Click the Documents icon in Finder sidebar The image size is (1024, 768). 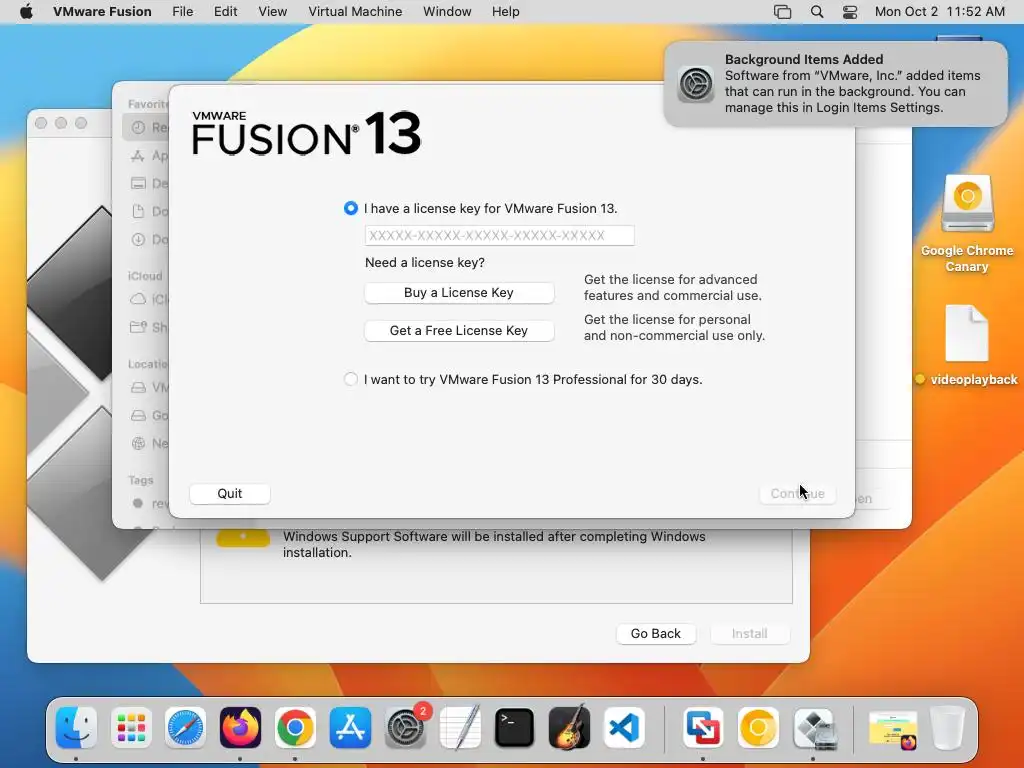pyautogui.click(x=138, y=211)
